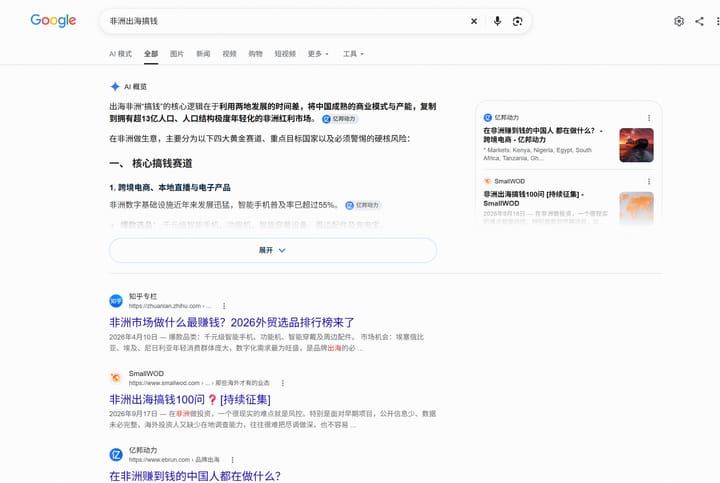Click the 知乎专栏 favicon in results

click(116, 301)
